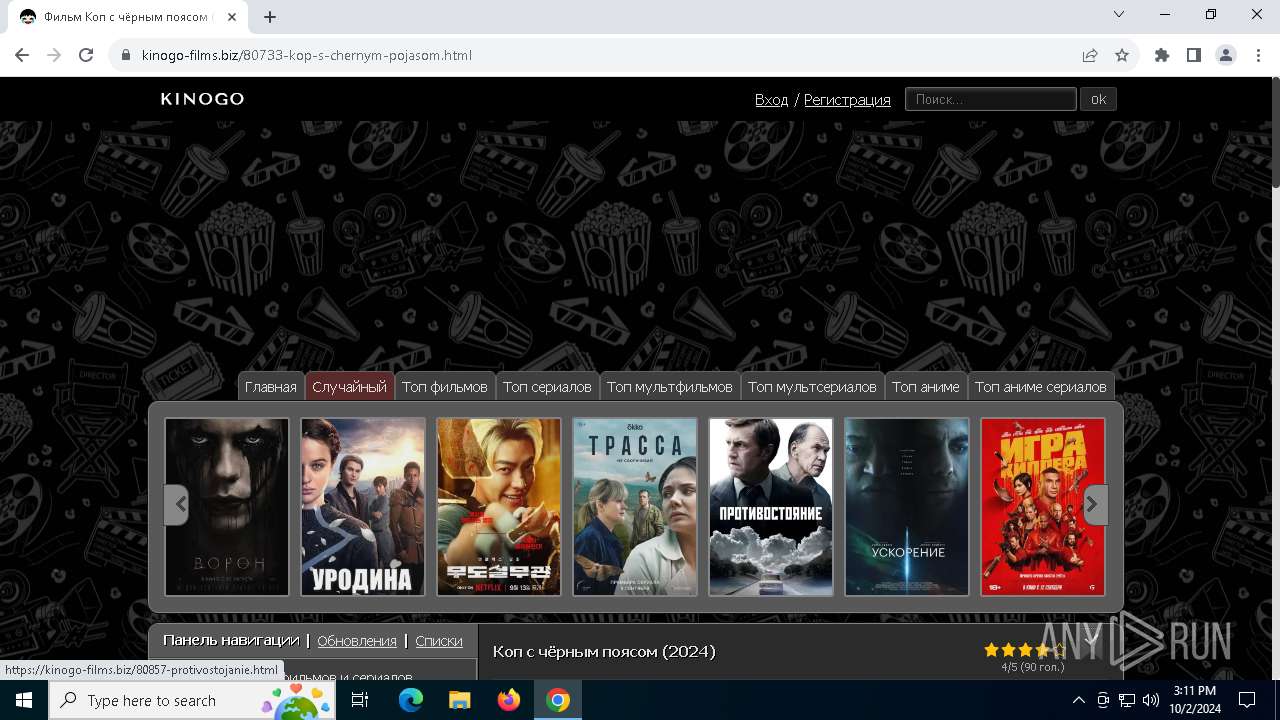Open the KINOGO logo home link

(202, 99)
